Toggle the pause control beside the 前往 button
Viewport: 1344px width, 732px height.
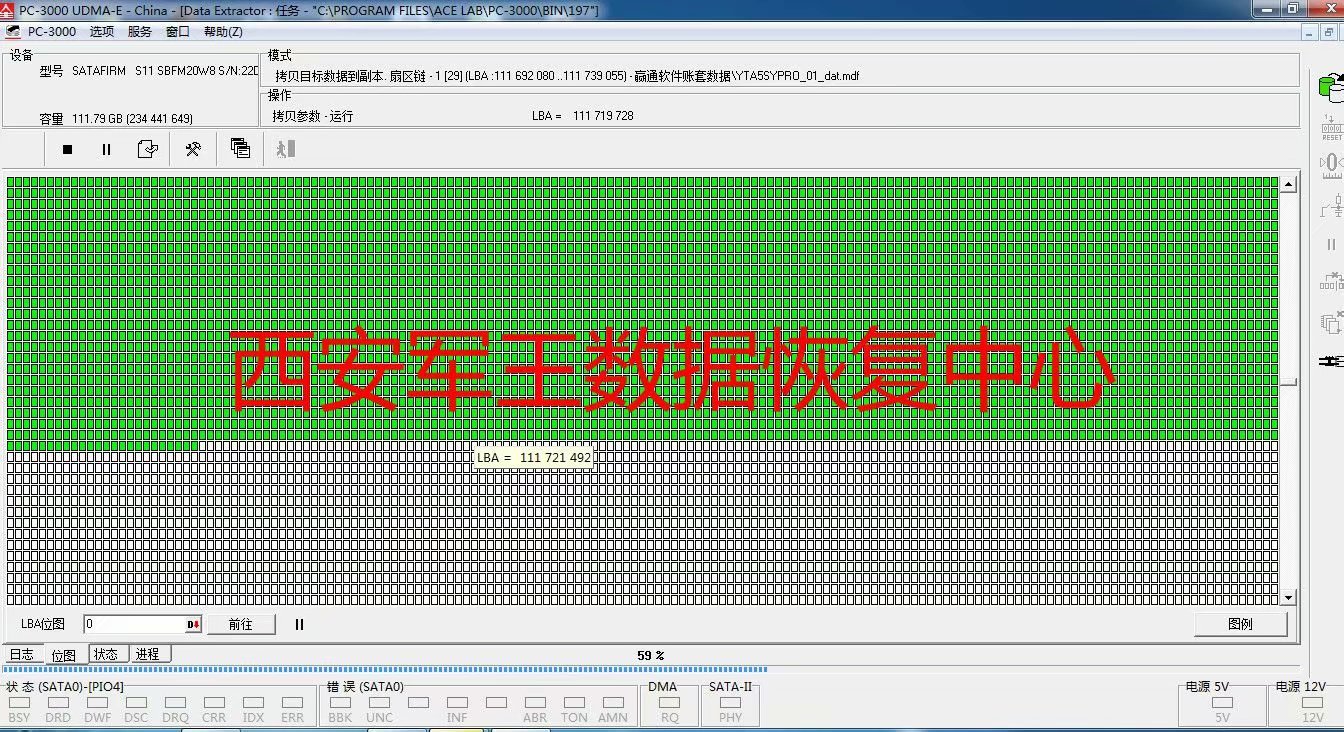point(298,624)
